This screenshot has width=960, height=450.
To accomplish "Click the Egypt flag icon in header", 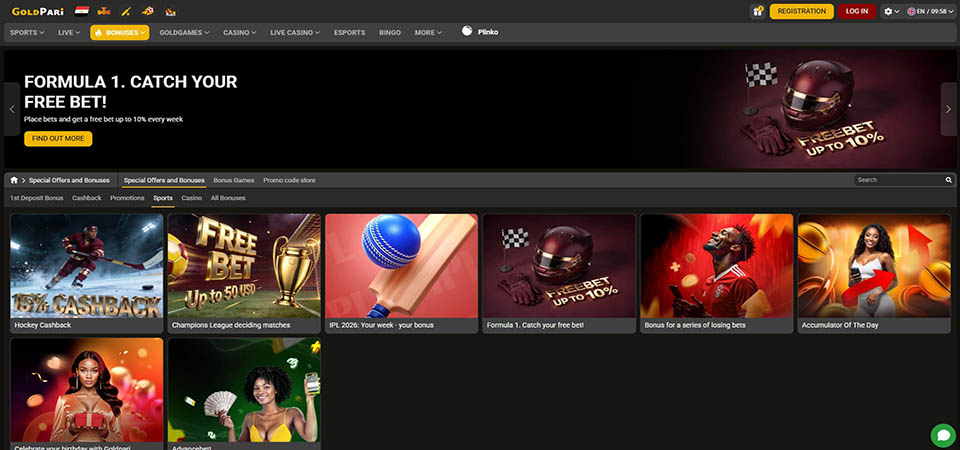I will [x=81, y=11].
